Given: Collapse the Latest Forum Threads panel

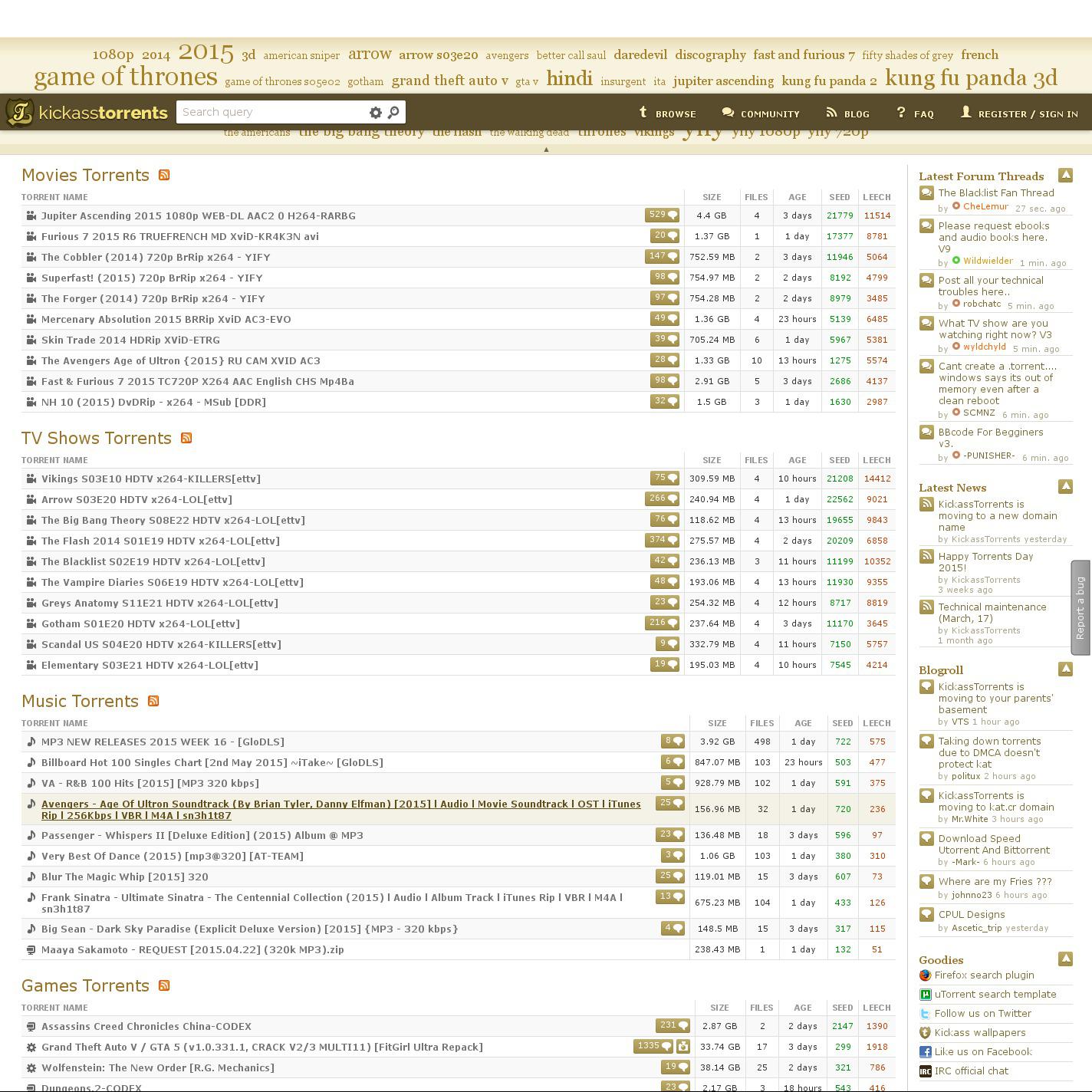Looking at the screenshot, I should coord(1065,176).
